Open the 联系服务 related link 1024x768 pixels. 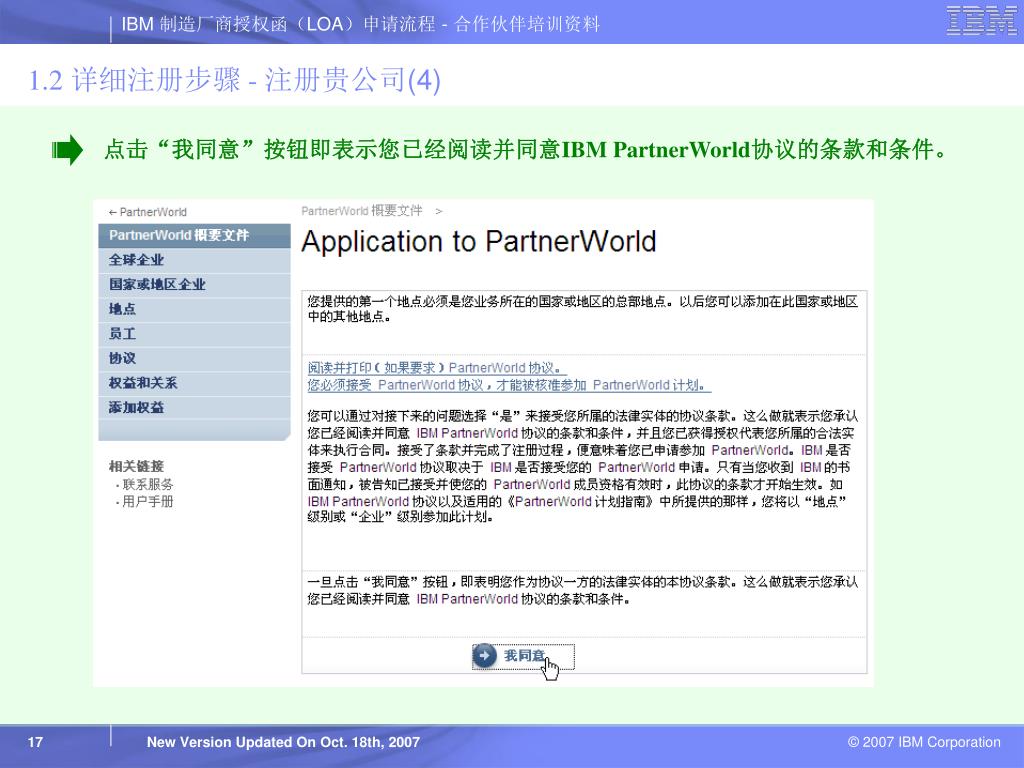click(147, 484)
